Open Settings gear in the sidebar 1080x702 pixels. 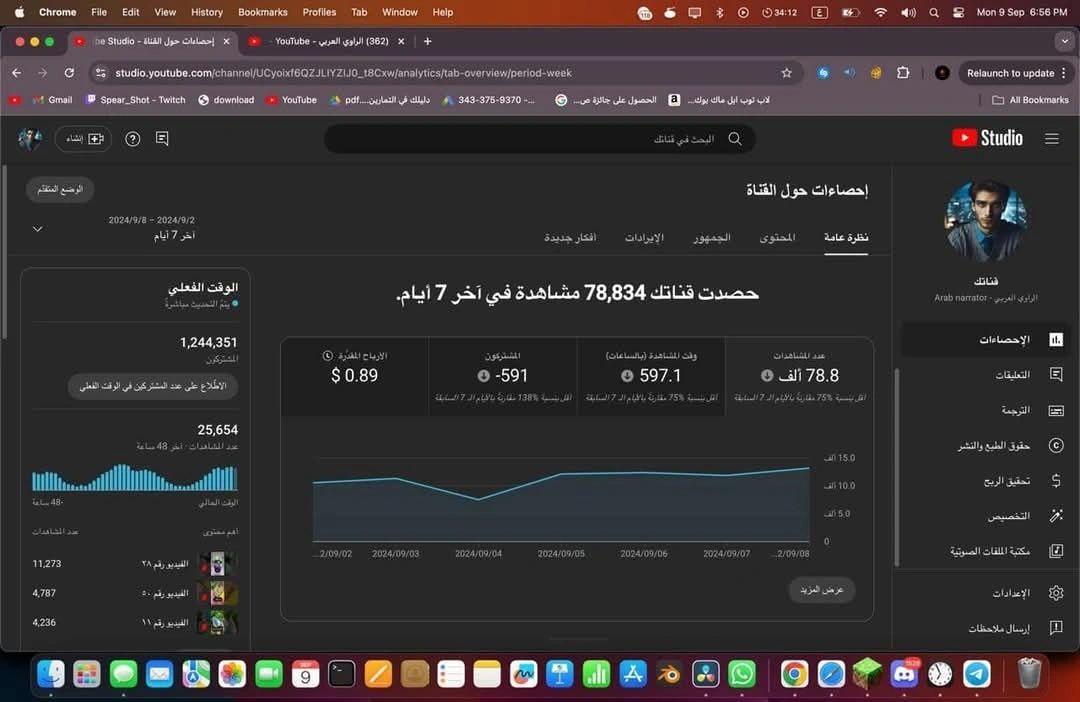1055,593
